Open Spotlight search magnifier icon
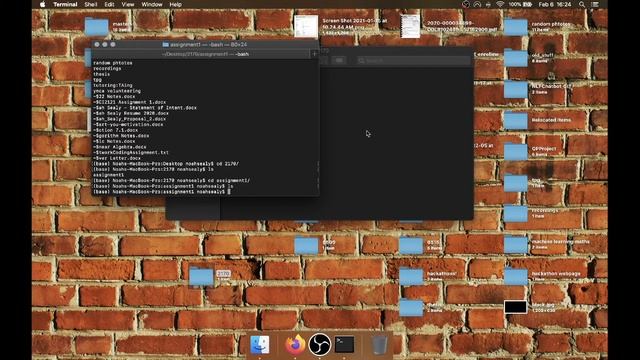The image size is (640, 360). pyautogui.click(x=582, y=4)
